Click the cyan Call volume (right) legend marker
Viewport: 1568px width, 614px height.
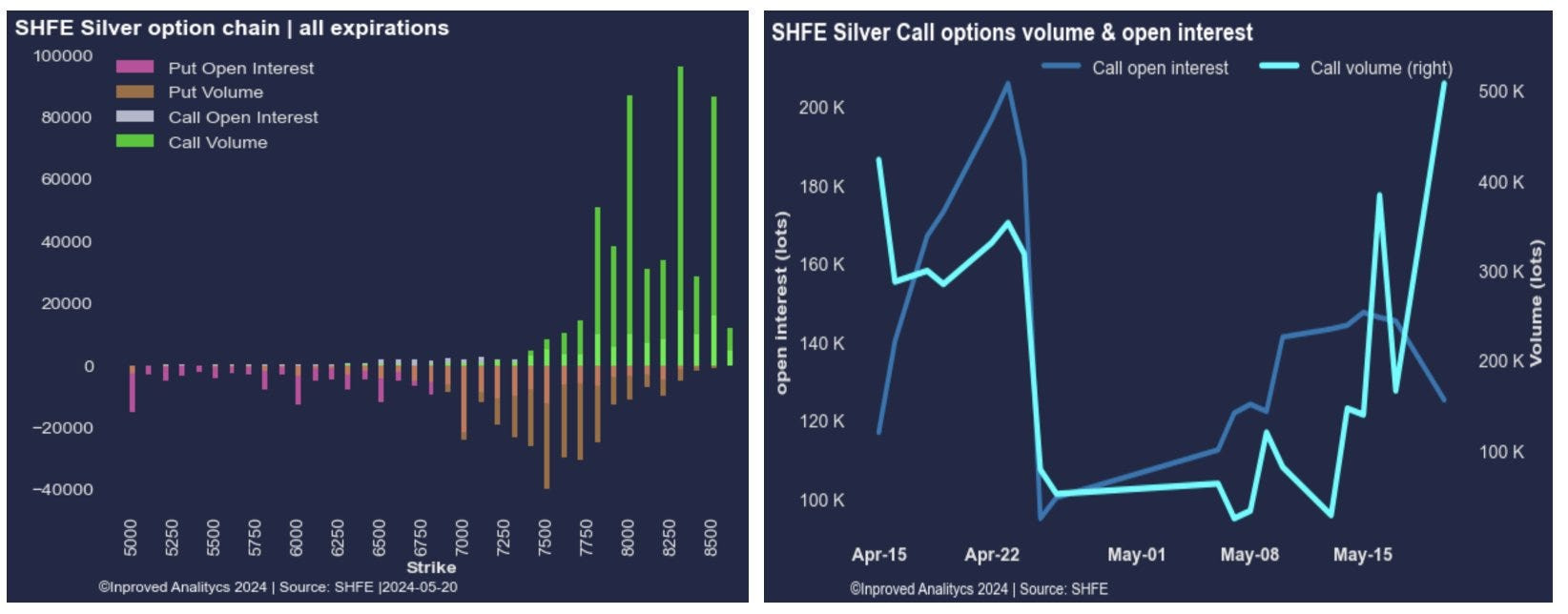click(1279, 68)
